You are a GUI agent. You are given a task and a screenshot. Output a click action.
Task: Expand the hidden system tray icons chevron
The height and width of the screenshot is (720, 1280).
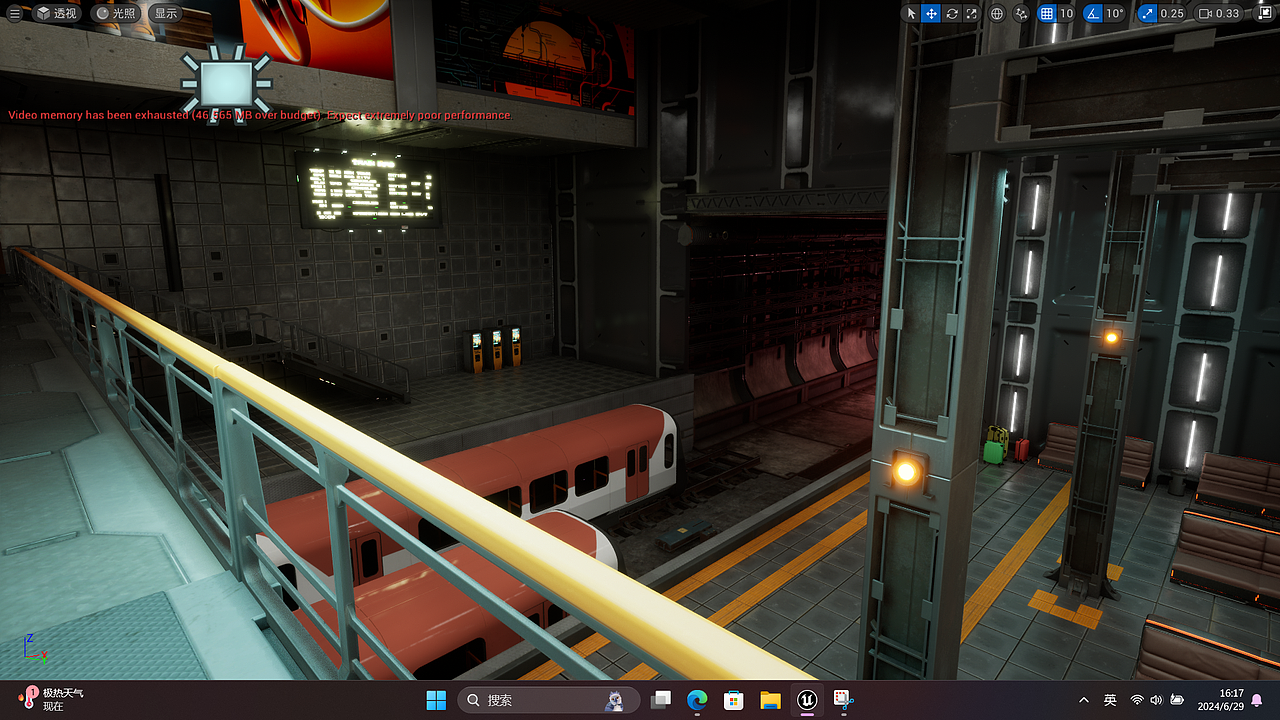pos(1084,700)
